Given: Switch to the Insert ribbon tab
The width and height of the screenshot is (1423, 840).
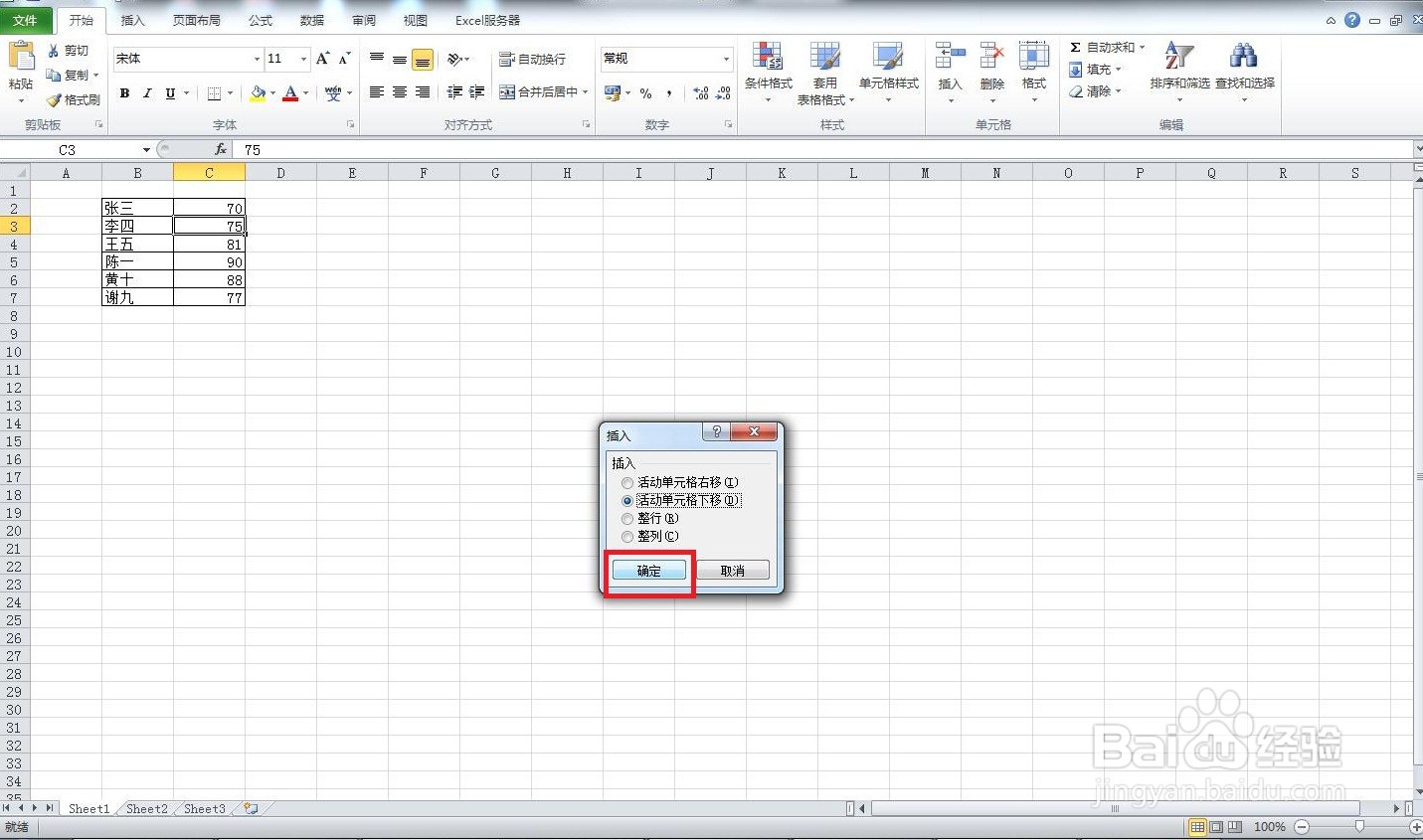Looking at the screenshot, I should coord(132,20).
